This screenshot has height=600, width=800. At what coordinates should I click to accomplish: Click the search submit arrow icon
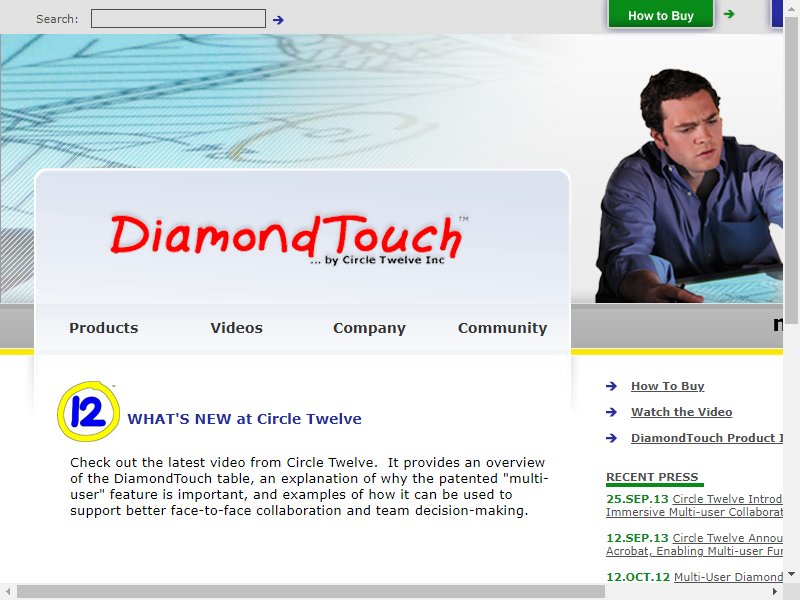point(278,20)
